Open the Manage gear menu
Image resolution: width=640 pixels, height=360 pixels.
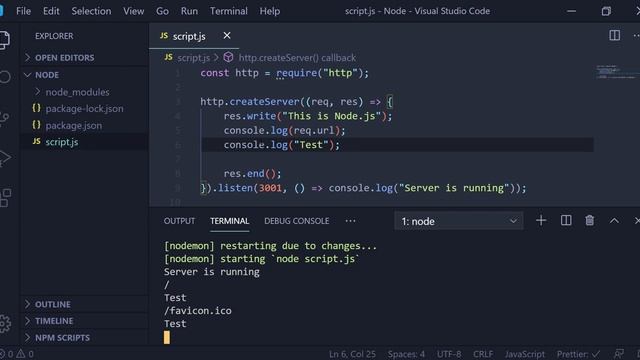click(x=5, y=323)
